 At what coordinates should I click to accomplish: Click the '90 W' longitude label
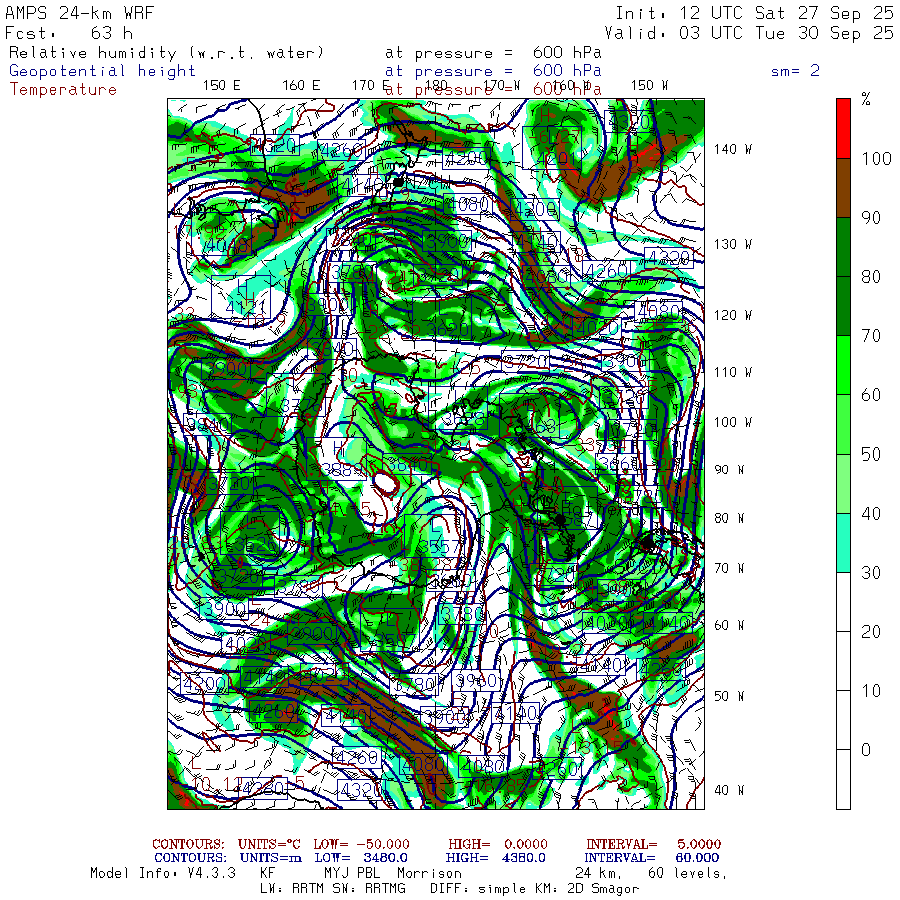pos(732,470)
